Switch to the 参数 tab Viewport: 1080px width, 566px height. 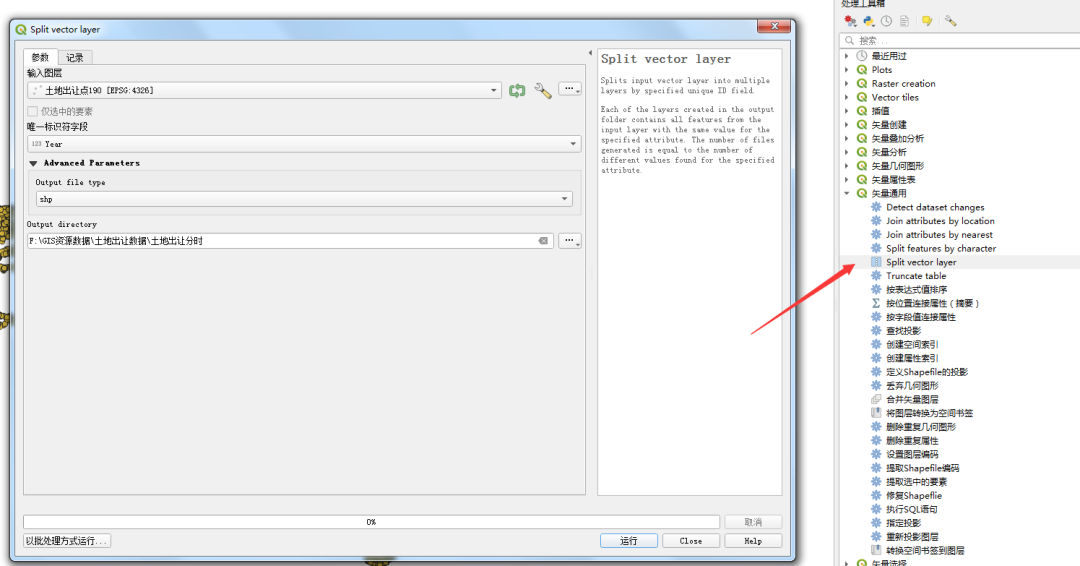[41, 57]
